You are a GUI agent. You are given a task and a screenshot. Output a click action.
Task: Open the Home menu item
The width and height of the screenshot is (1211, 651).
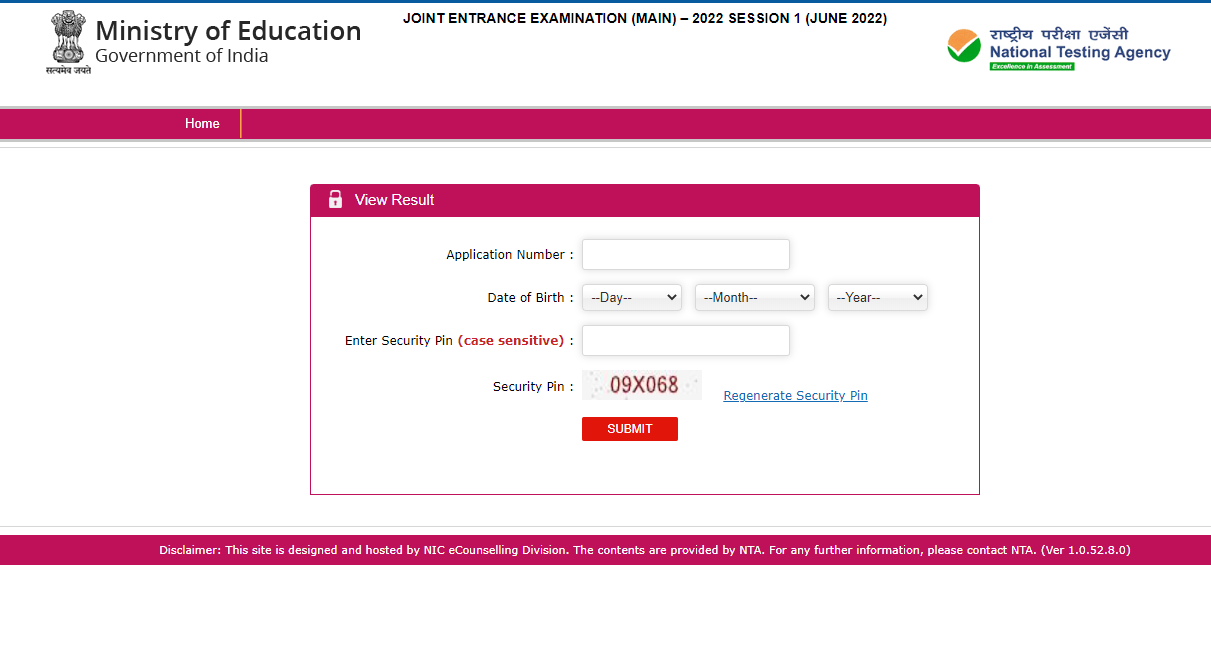tap(202, 124)
